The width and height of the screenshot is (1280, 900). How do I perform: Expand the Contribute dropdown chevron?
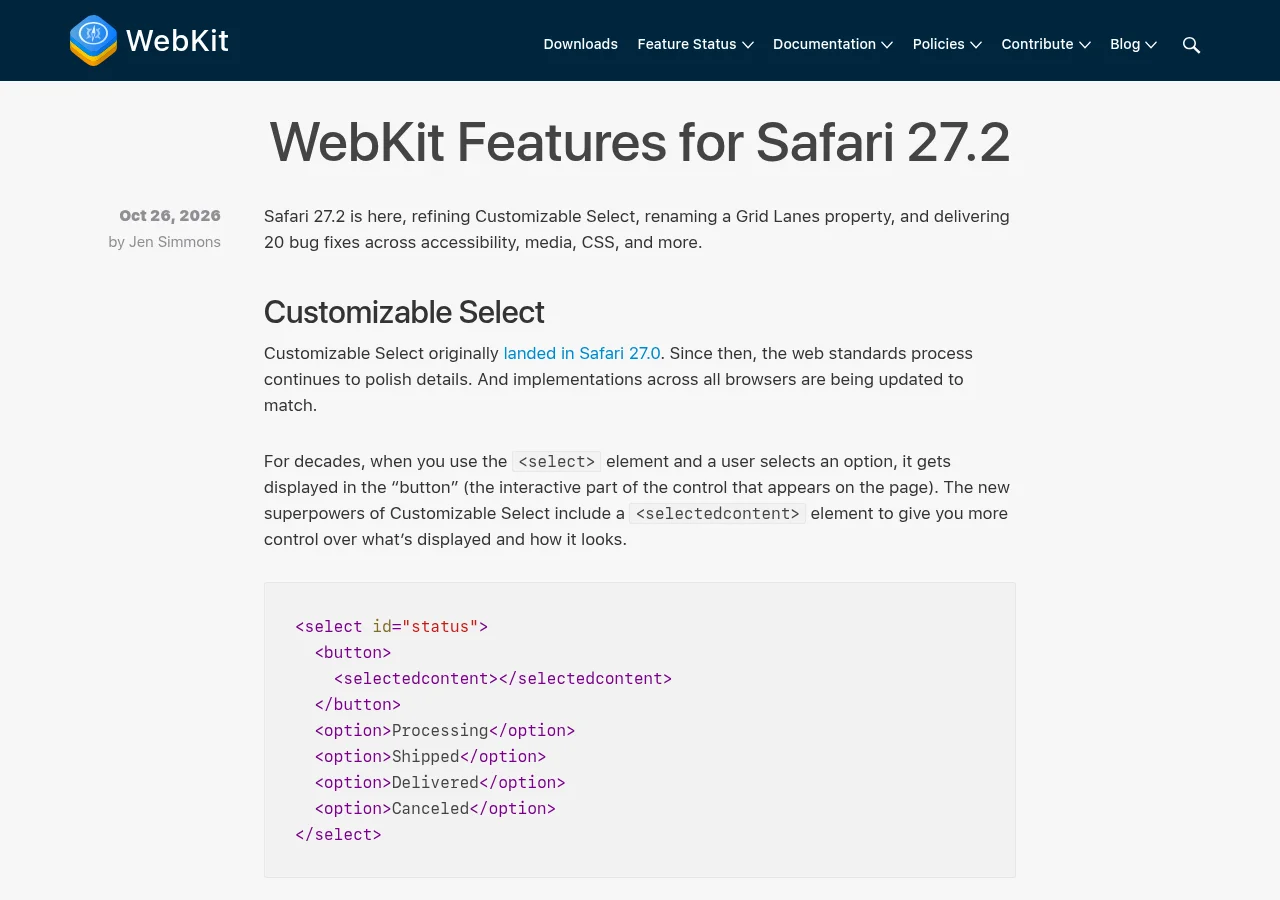tap(1085, 45)
